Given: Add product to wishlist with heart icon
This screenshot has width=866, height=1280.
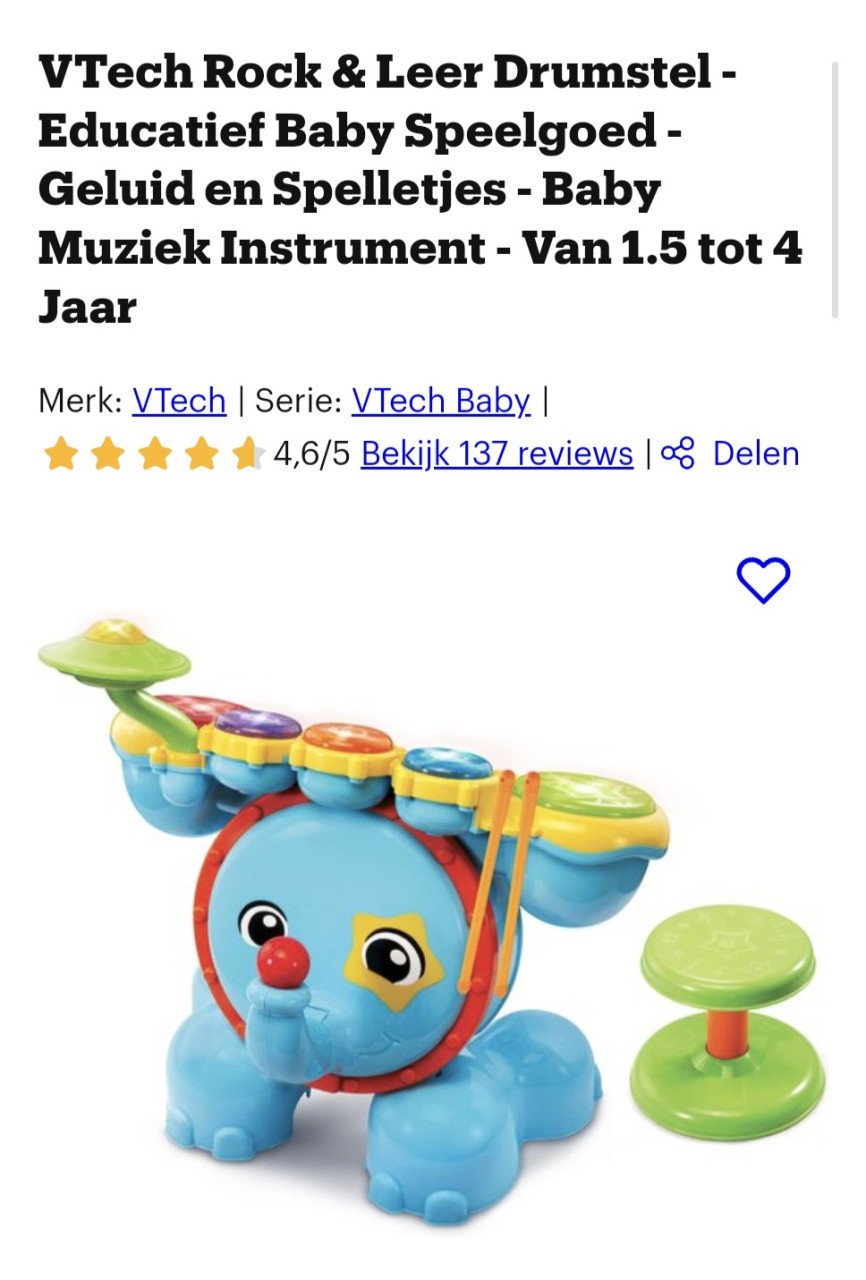Looking at the screenshot, I should 763,579.
